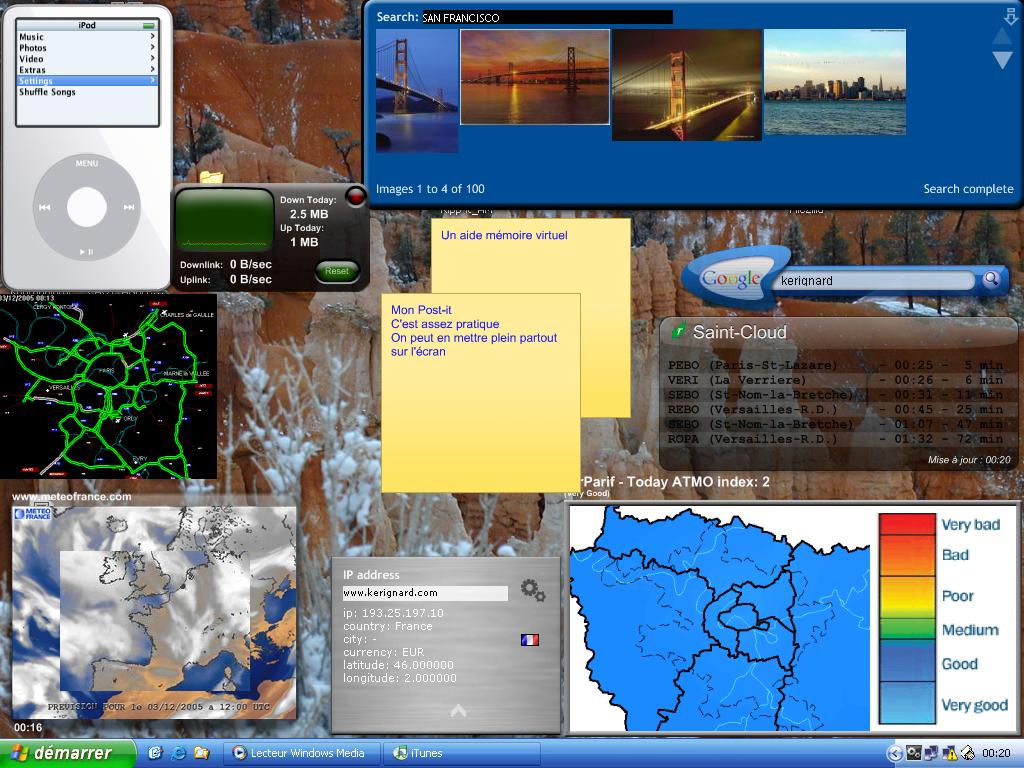
Task: Click the SAN FRANCISCO search field
Action: pos(547,18)
